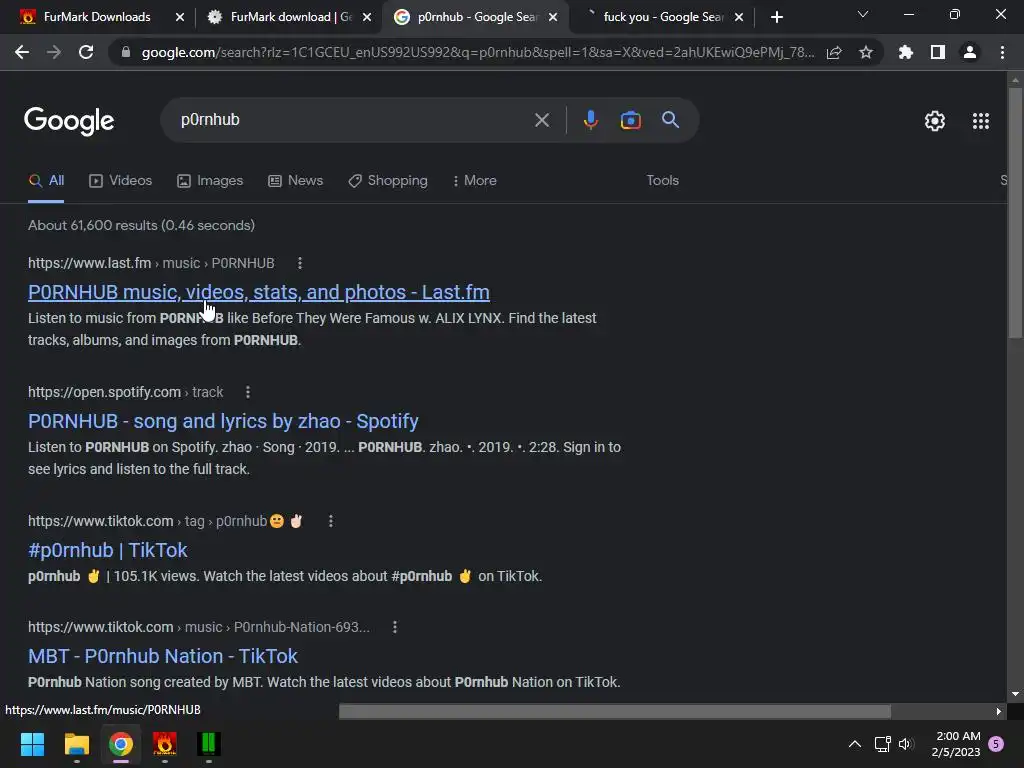
Task: Open the MBT Nation TikTok link
Action: [x=163, y=656]
